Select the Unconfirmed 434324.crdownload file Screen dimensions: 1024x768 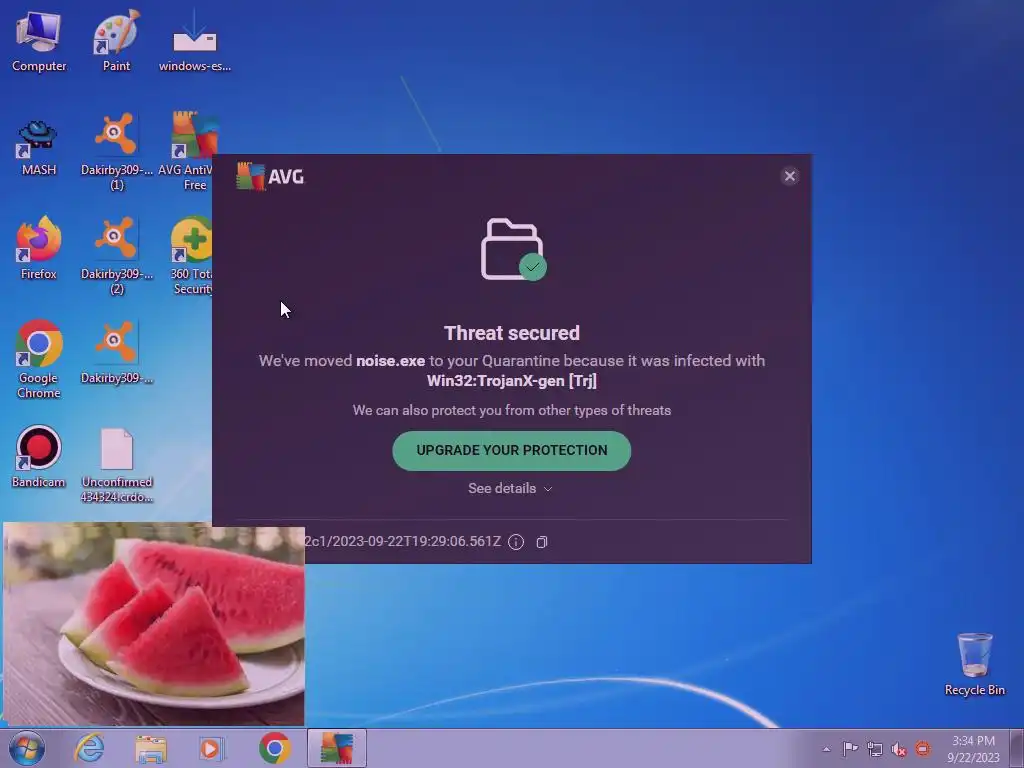(x=116, y=465)
